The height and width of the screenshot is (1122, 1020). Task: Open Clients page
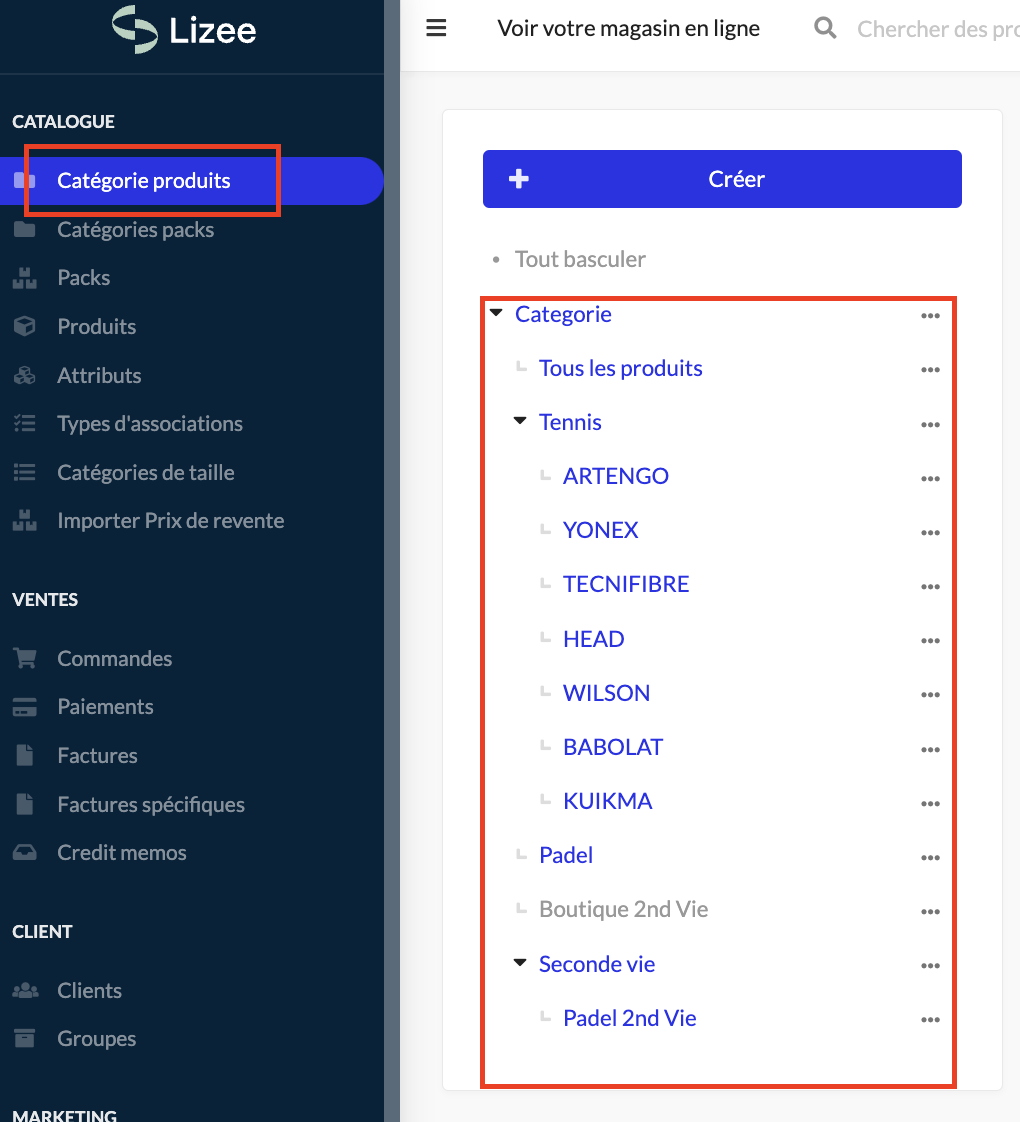click(x=89, y=990)
